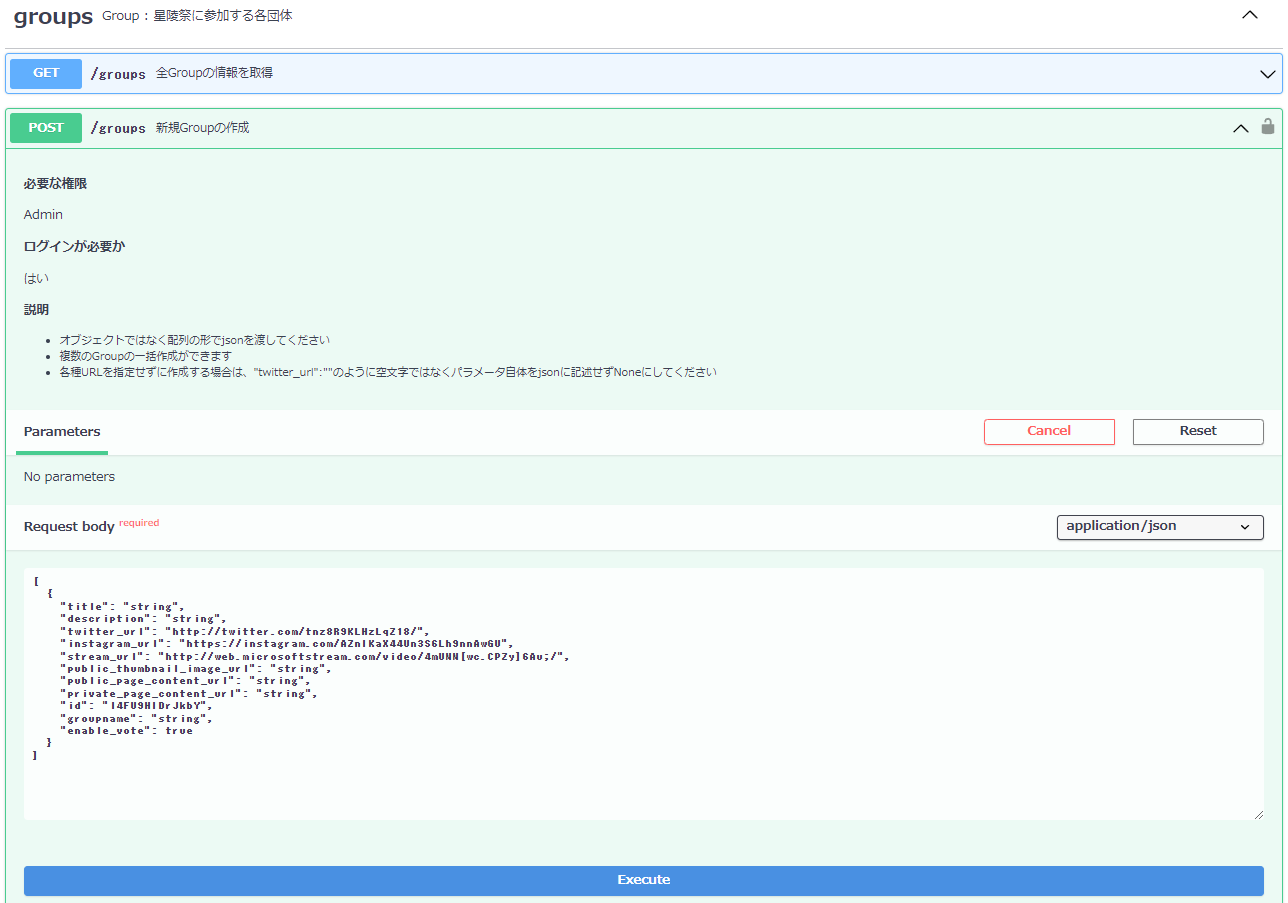Image resolution: width=1288 pixels, height=903 pixels.
Task: Click the "全Groupの情報を取得" summary
Action: pos(214,73)
